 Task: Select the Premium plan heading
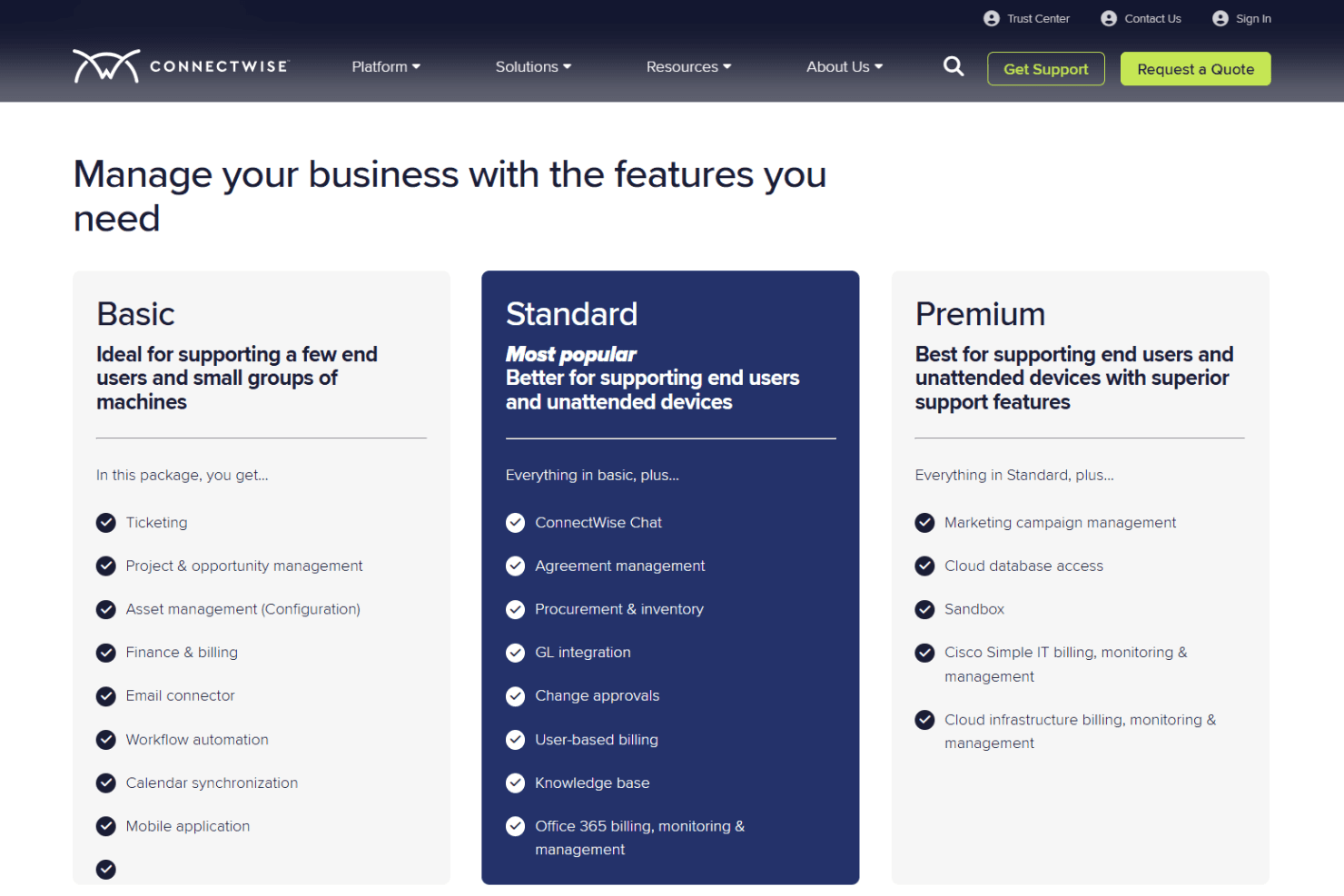981,314
